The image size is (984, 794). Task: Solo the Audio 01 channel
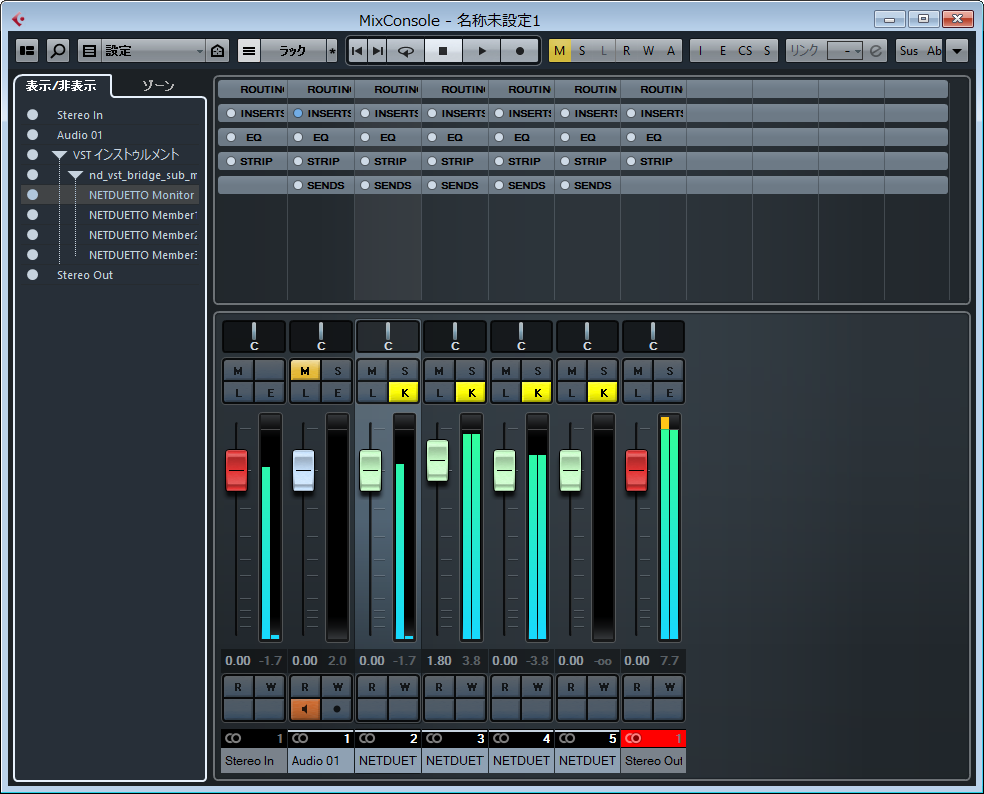(x=338, y=371)
